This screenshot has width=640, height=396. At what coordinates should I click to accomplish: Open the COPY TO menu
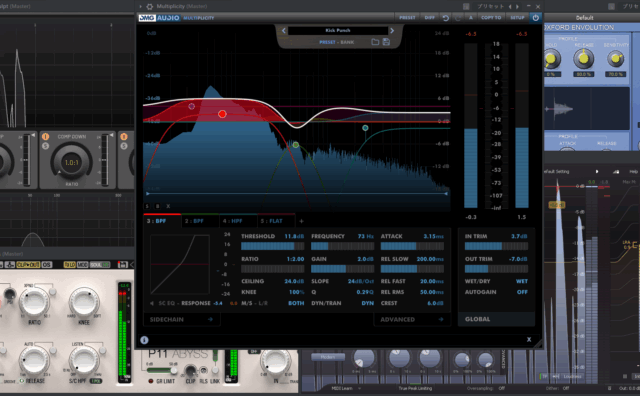click(491, 18)
